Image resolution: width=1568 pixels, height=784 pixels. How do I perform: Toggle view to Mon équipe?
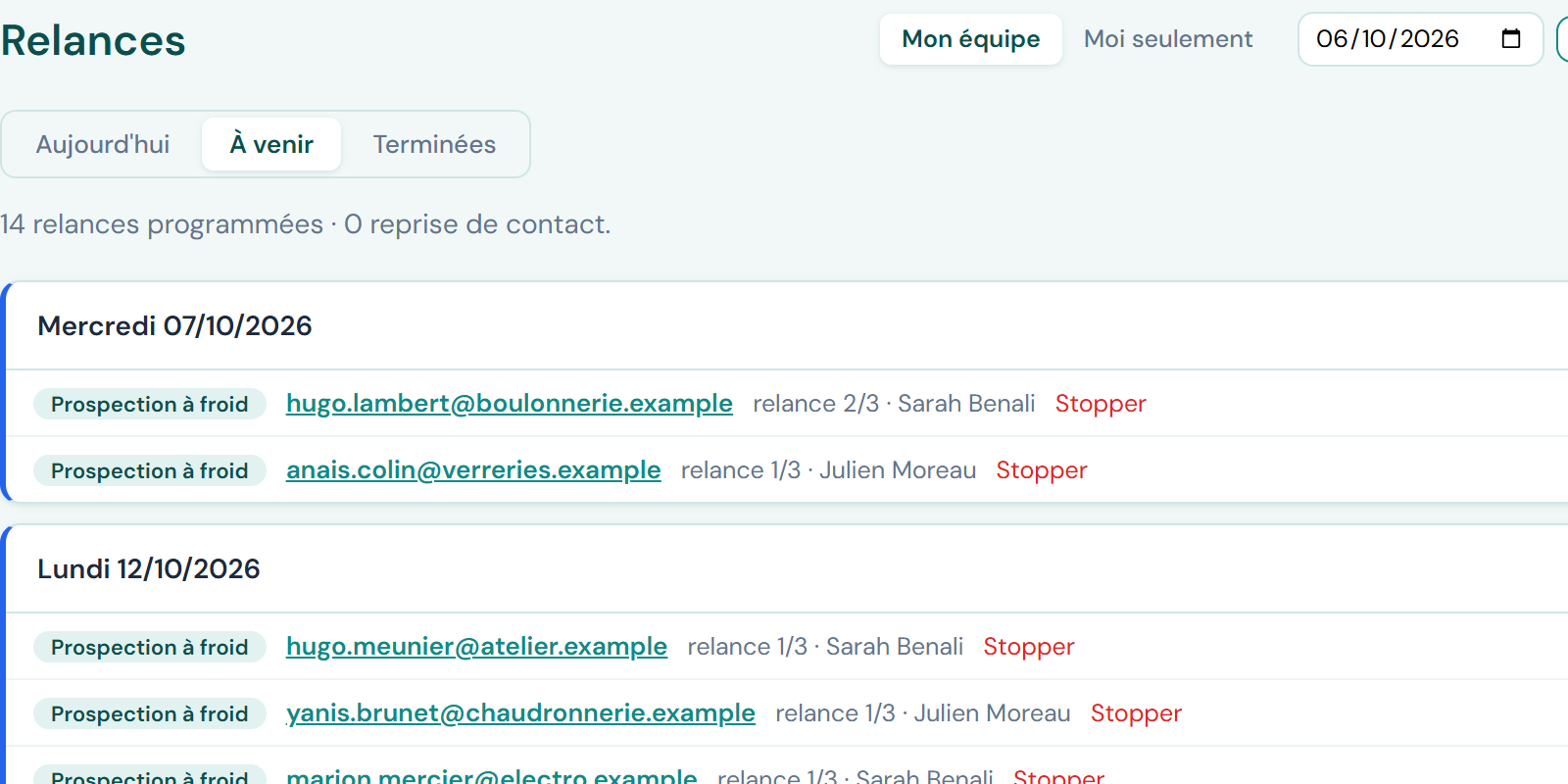(x=971, y=39)
